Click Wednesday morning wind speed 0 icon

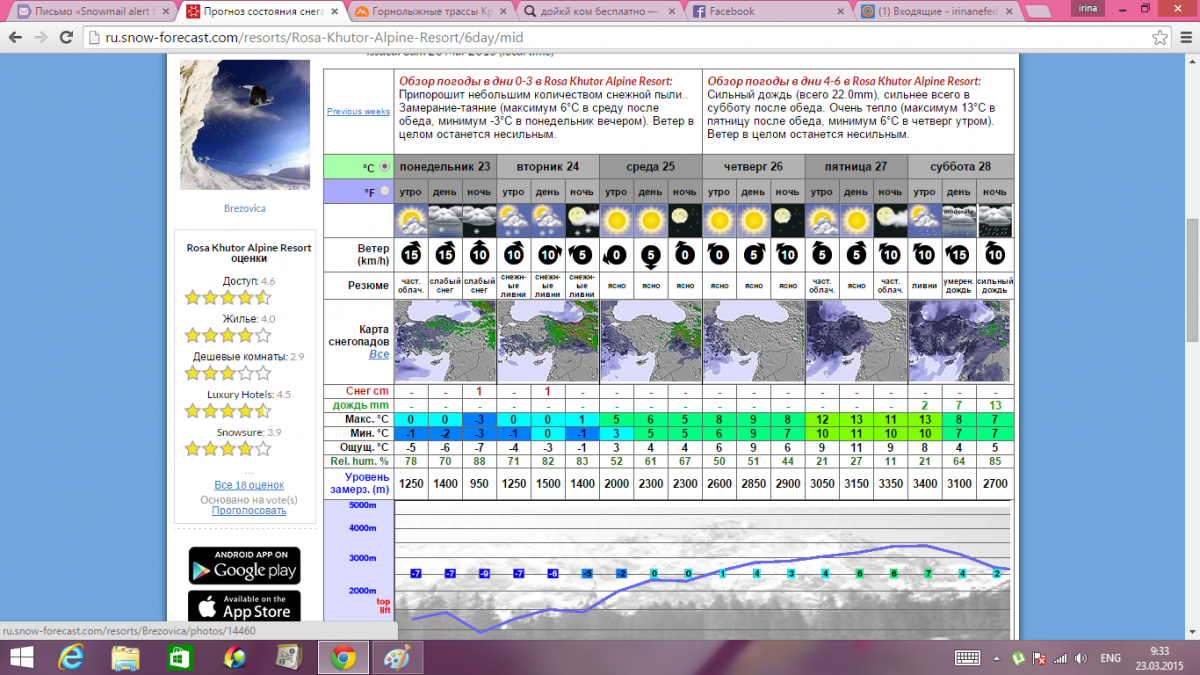pyautogui.click(x=616, y=254)
